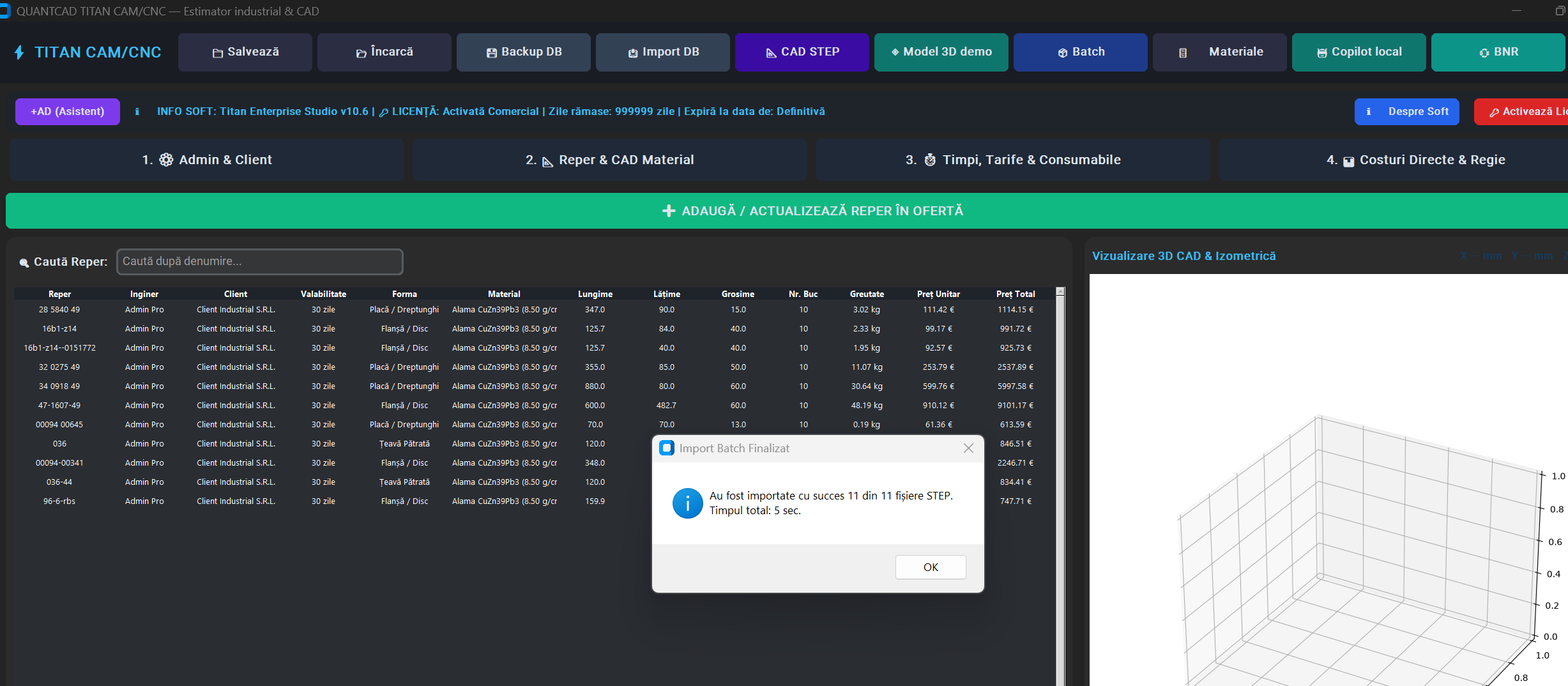Select reper 00094 00645 row
Screen dimensions: 1568x686
pyautogui.click(x=535, y=425)
